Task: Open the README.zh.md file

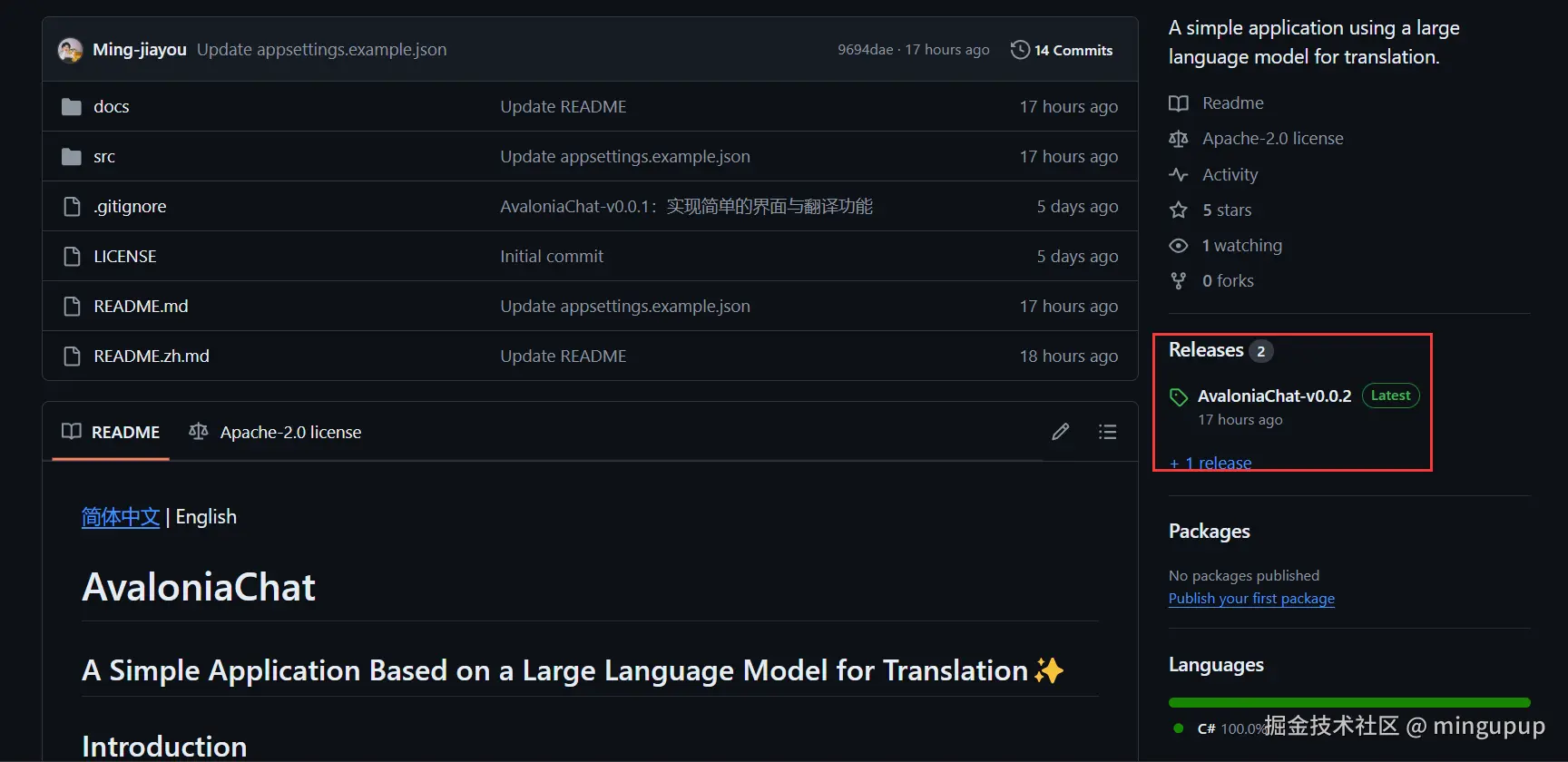Action: (152, 357)
